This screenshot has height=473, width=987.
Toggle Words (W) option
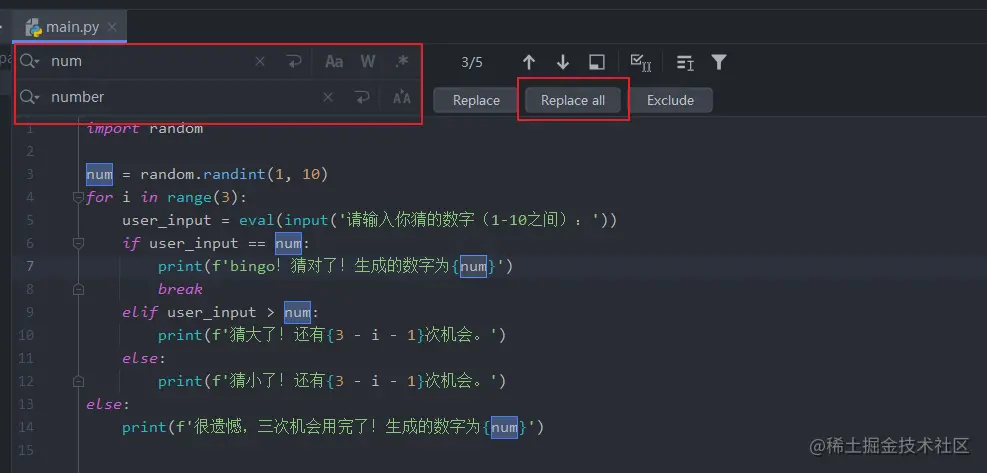[x=368, y=62]
